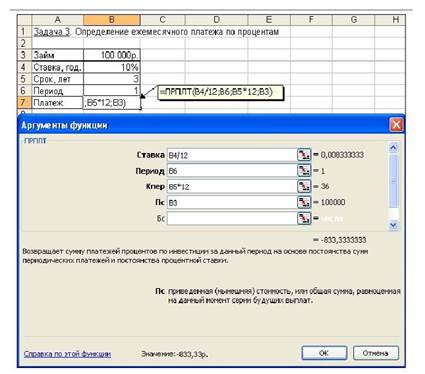Viewport: 425px width, 374px height.
Task: Select row 5 header
Action: click(24, 79)
